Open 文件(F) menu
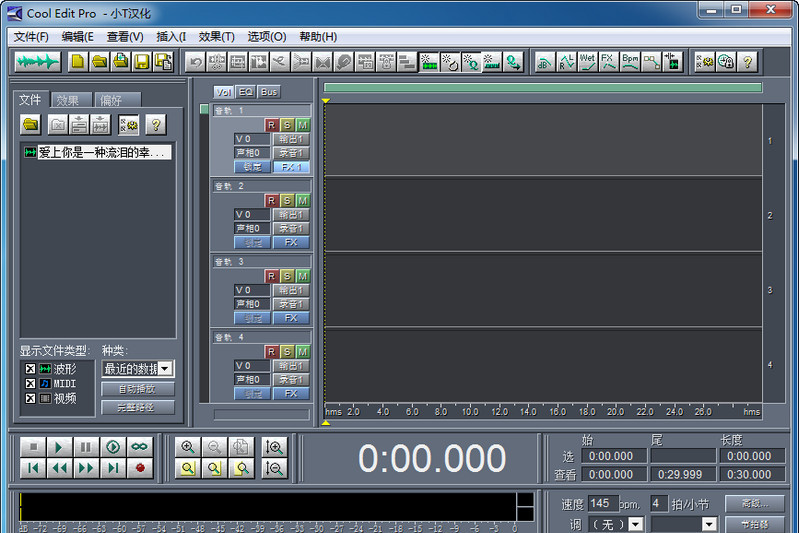The height and width of the screenshot is (533, 799). (x=31, y=37)
